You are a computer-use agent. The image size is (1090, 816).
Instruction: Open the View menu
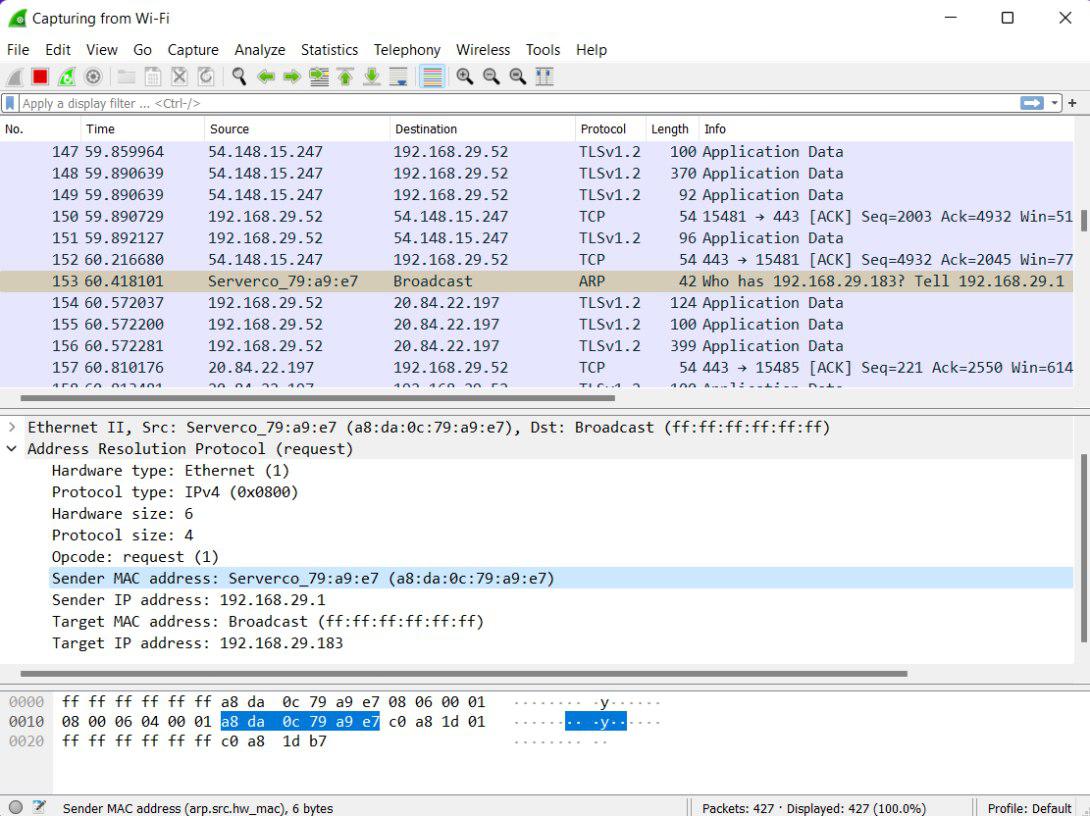pyautogui.click(x=101, y=50)
